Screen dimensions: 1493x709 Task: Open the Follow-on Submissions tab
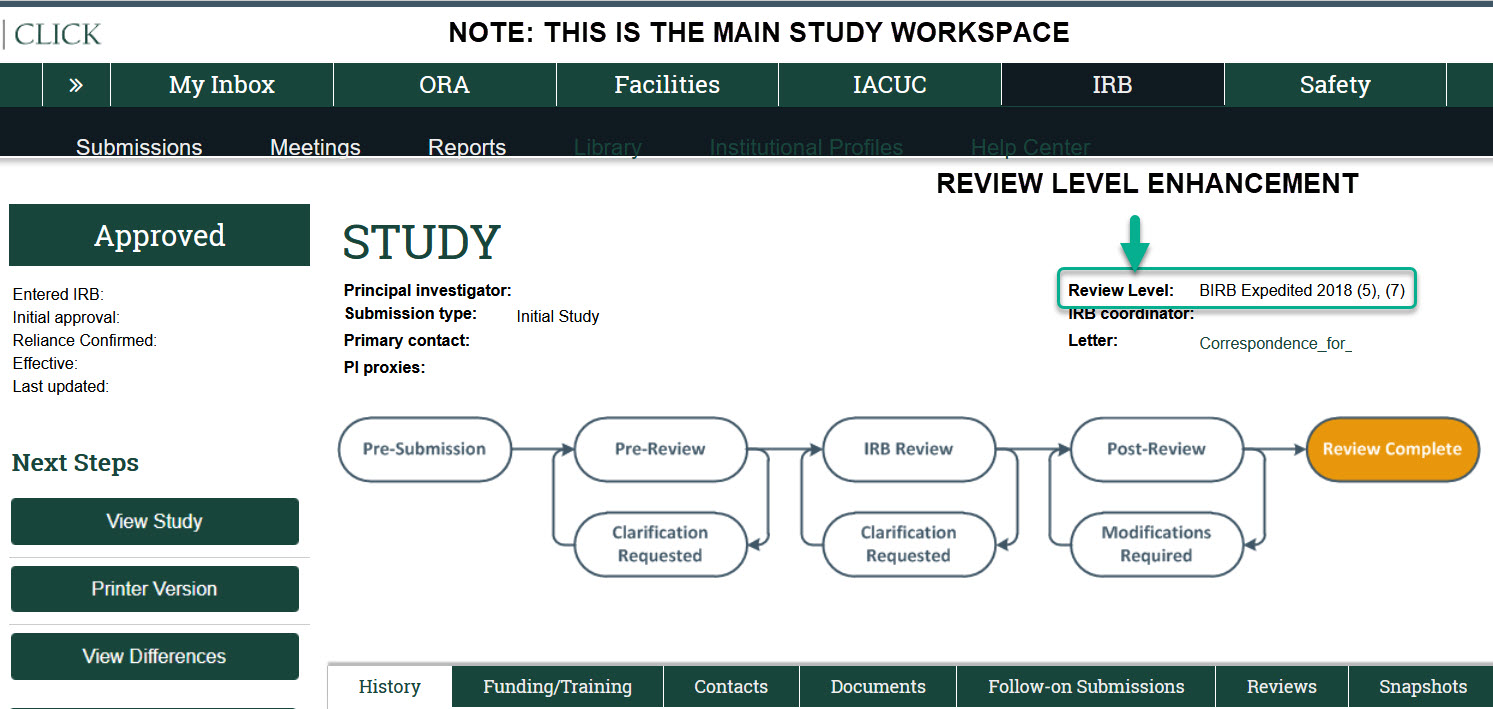(1086, 687)
